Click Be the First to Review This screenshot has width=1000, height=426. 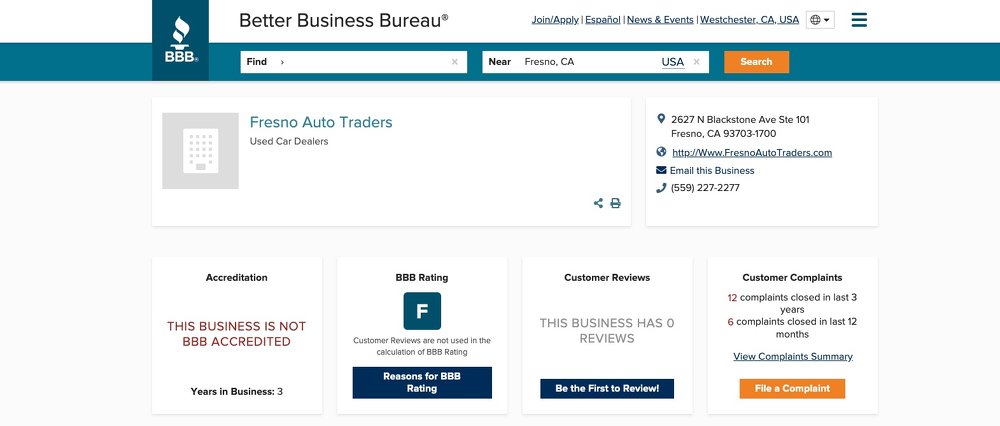click(607, 388)
